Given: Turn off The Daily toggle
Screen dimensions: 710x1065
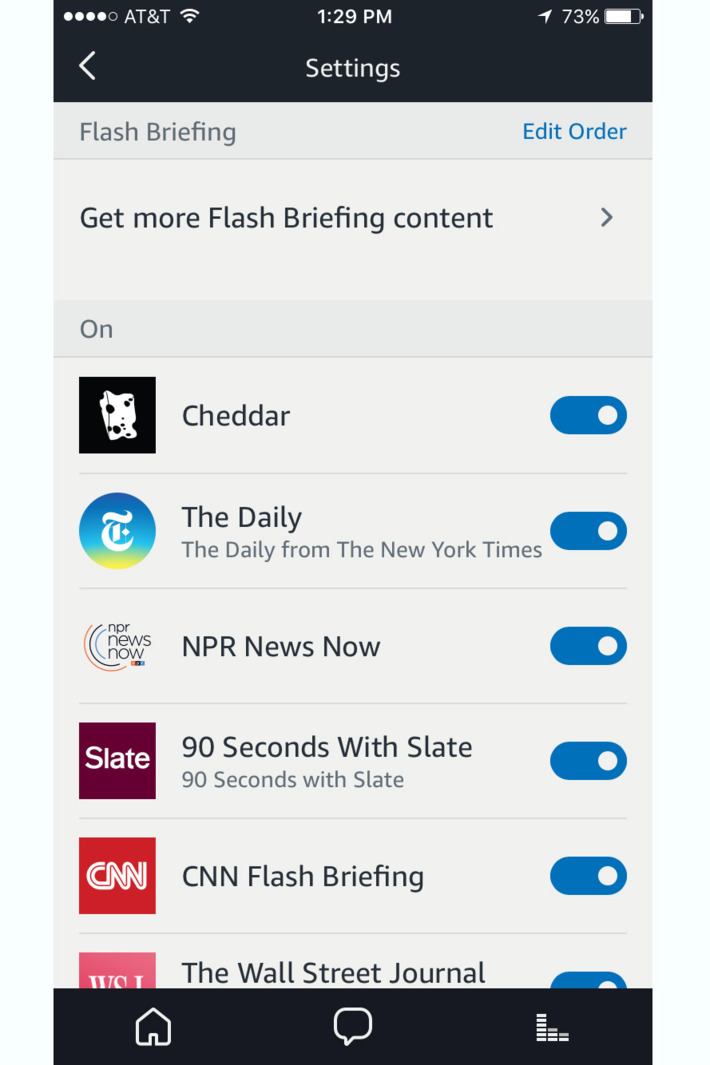Looking at the screenshot, I should click(x=588, y=530).
